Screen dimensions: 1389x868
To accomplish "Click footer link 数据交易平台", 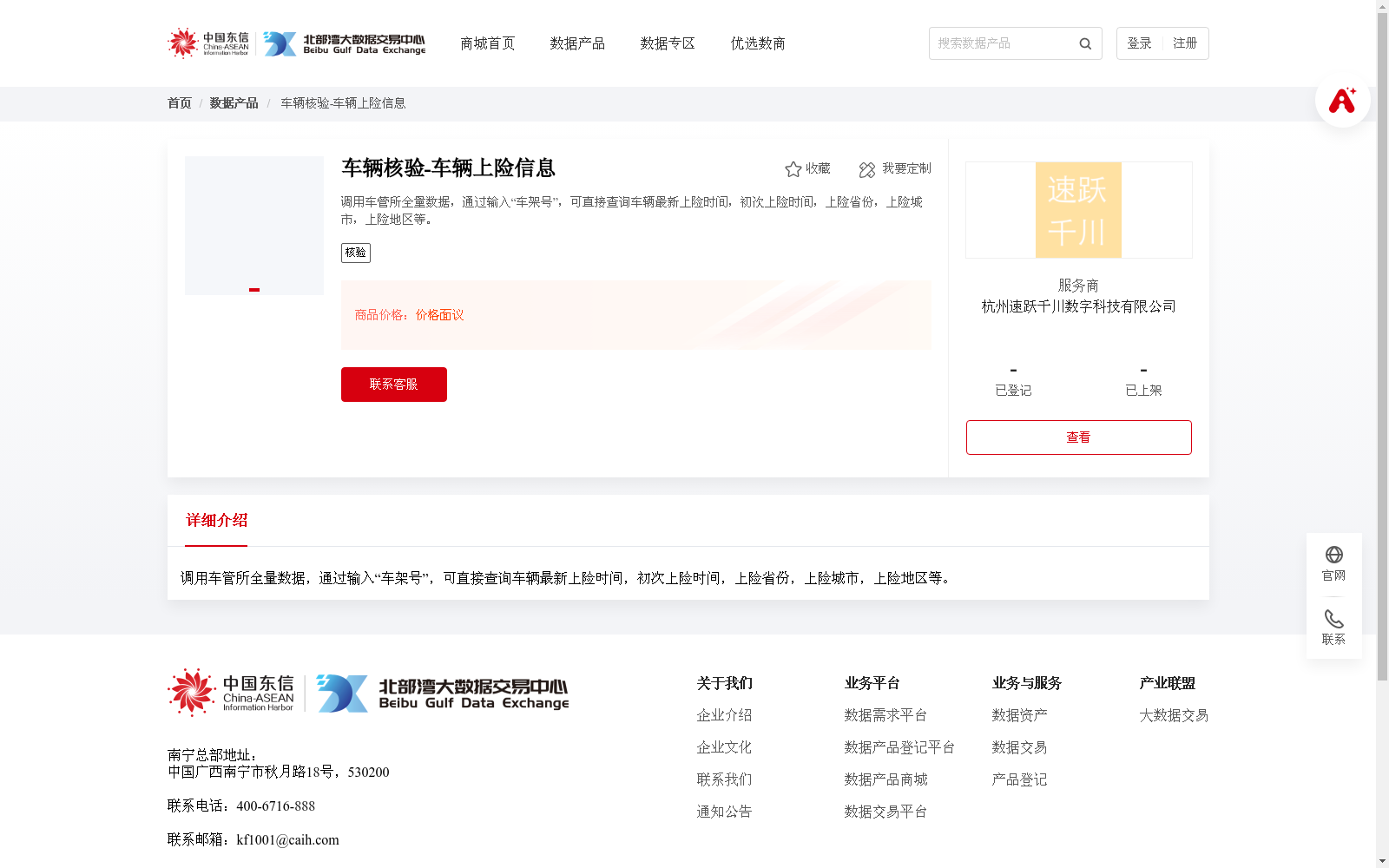I will click(885, 812).
